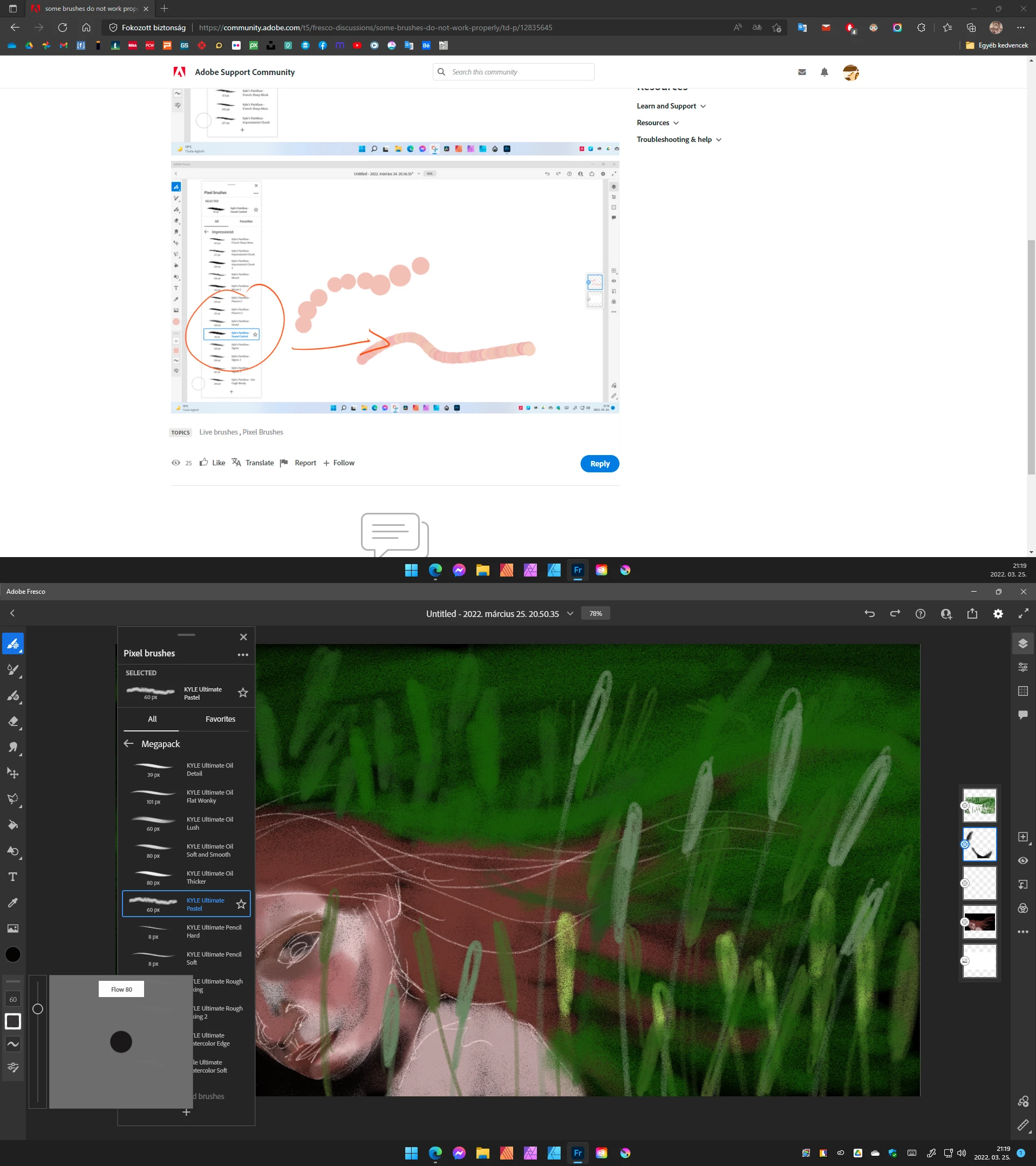Switch to the All brushes tab
Screen dimensions: 1036x1166
point(152,719)
